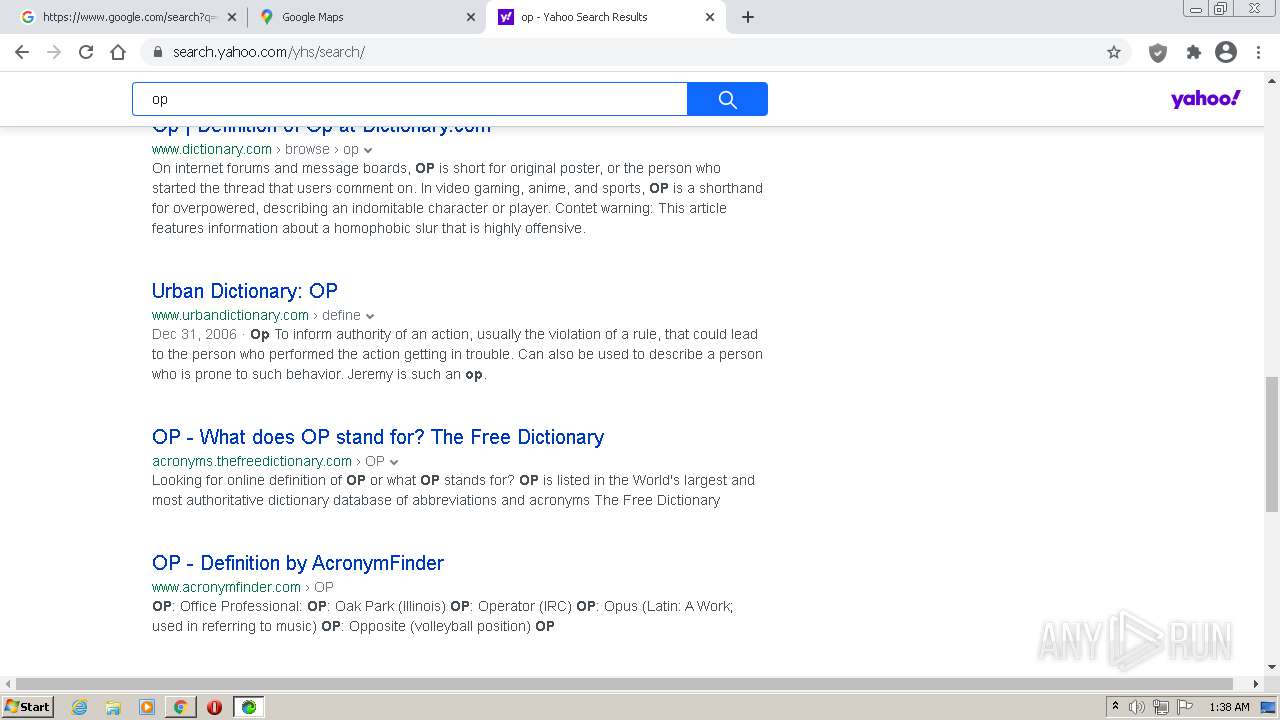This screenshot has width=1280, height=720.
Task: Close the Yahoo Search Results tab
Action: click(x=710, y=17)
